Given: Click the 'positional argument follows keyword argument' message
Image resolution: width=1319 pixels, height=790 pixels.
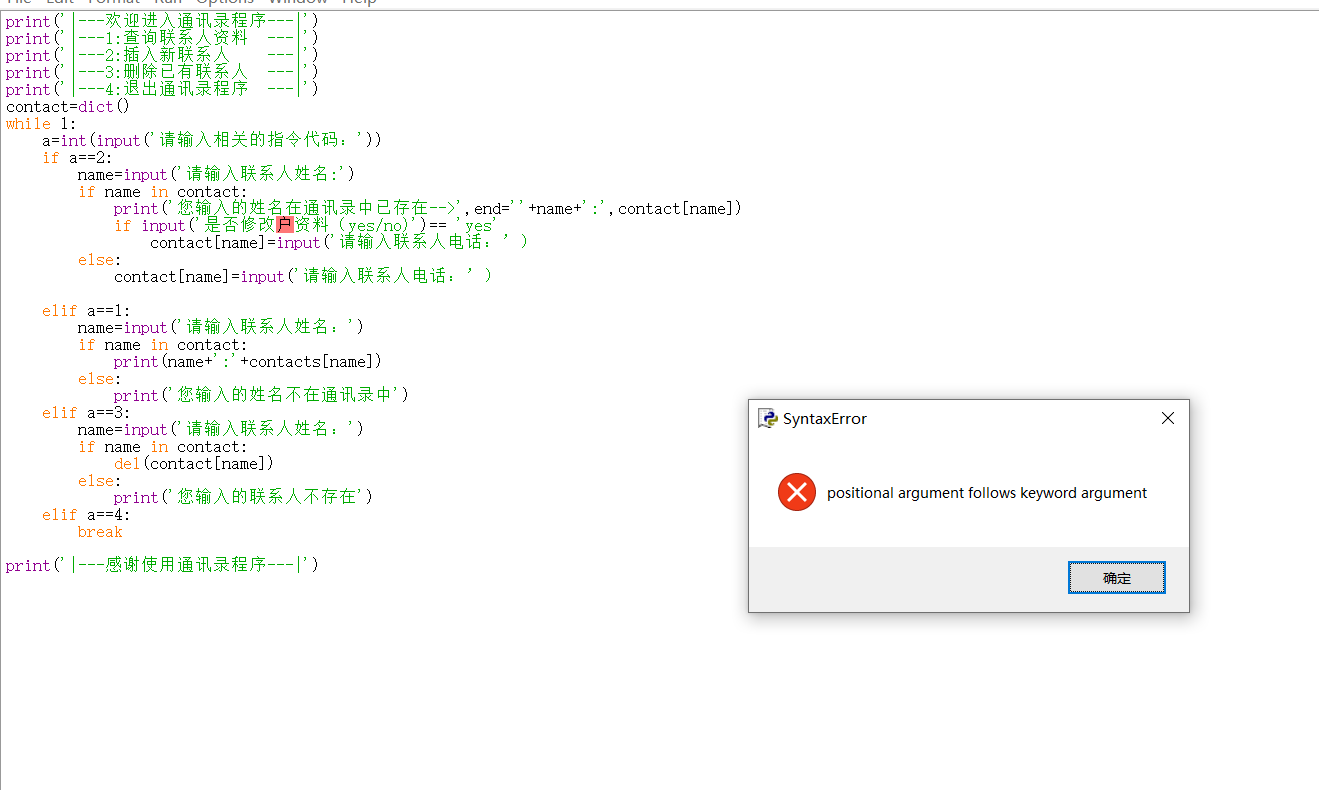Looking at the screenshot, I should click(987, 493).
